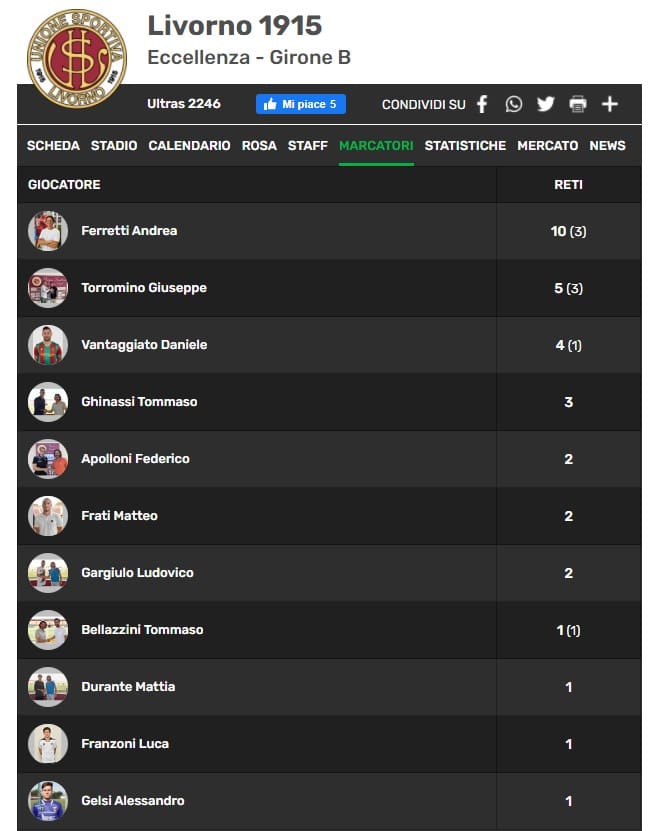Go to the Rosa tab
The width and height of the screenshot is (660, 831).
[259, 146]
